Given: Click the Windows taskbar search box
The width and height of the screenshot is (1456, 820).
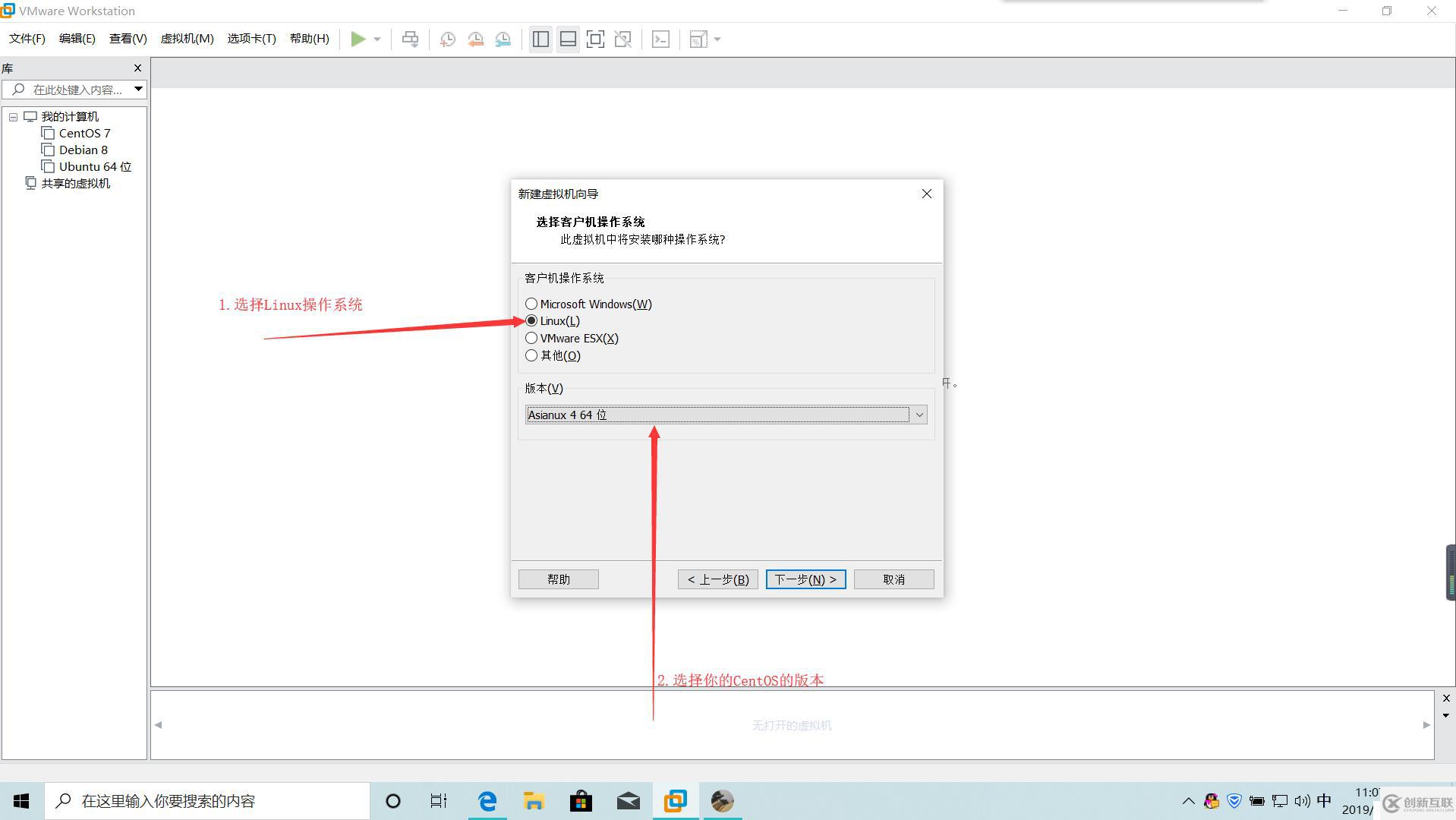Looking at the screenshot, I should pyautogui.click(x=206, y=801).
